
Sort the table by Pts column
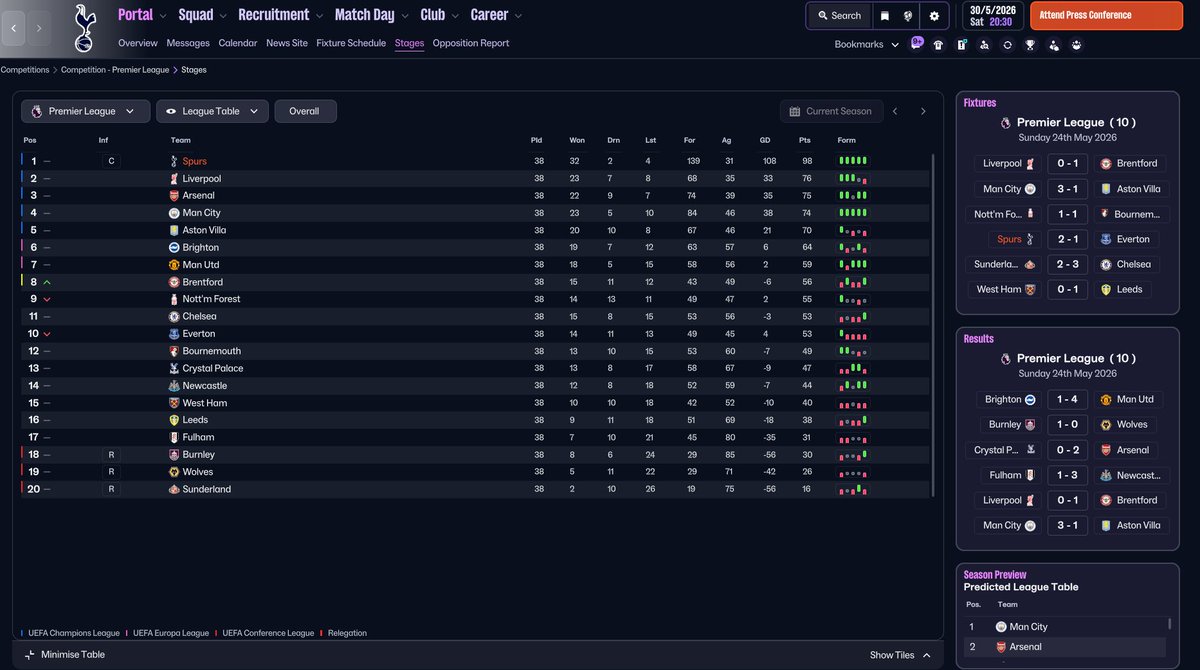(805, 141)
